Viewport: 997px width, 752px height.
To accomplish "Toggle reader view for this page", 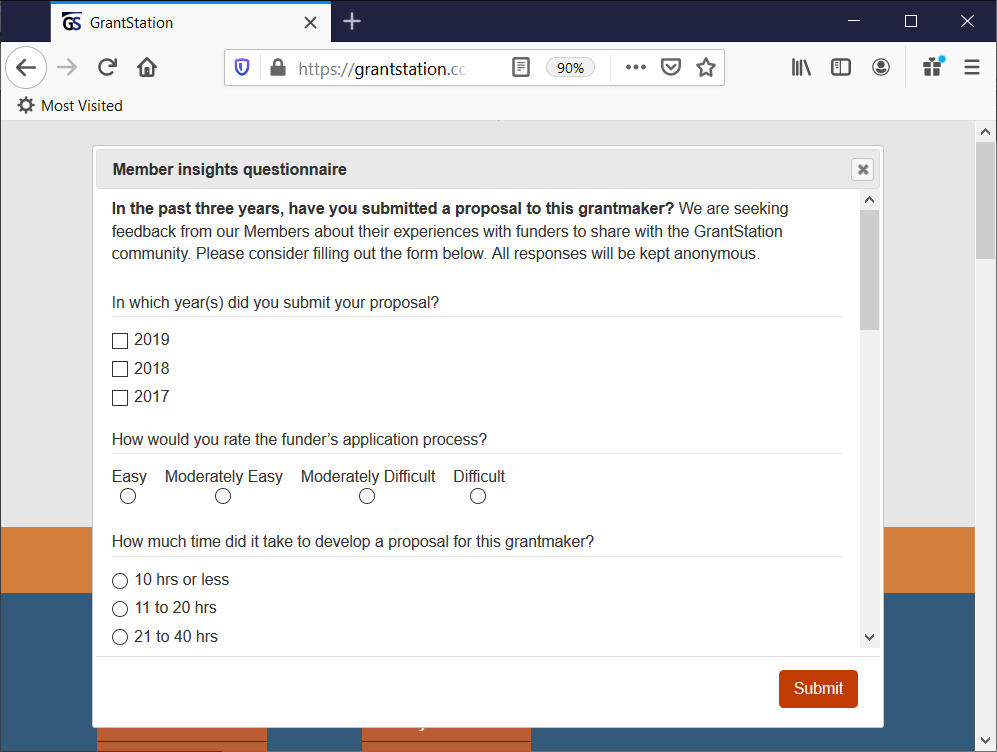I will (521, 67).
